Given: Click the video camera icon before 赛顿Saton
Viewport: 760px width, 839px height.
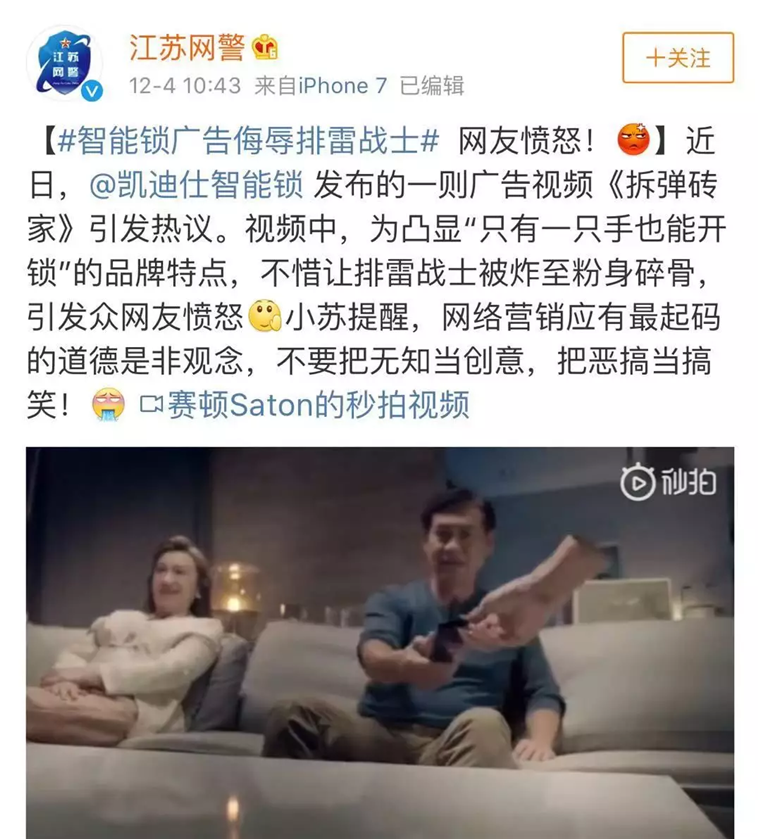Looking at the screenshot, I should pos(151,404).
